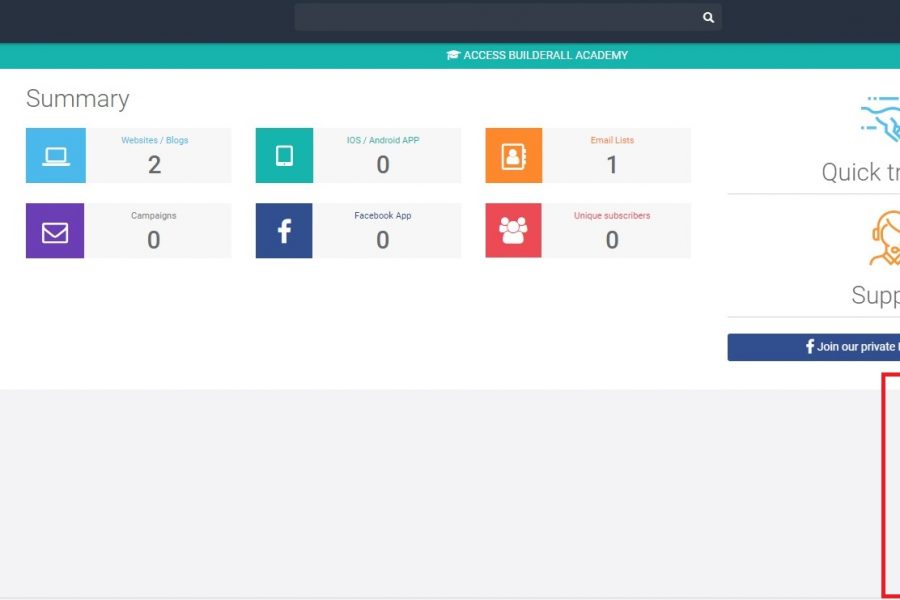Open the Access Builderall Academy link
This screenshot has width=900, height=600.
[x=537, y=55]
